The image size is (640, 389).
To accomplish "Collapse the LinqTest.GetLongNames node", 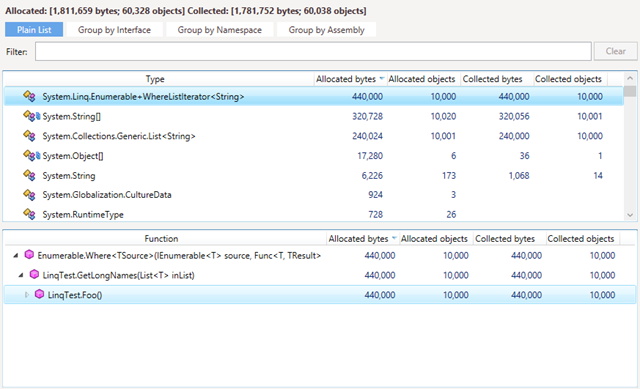I will [21, 275].
